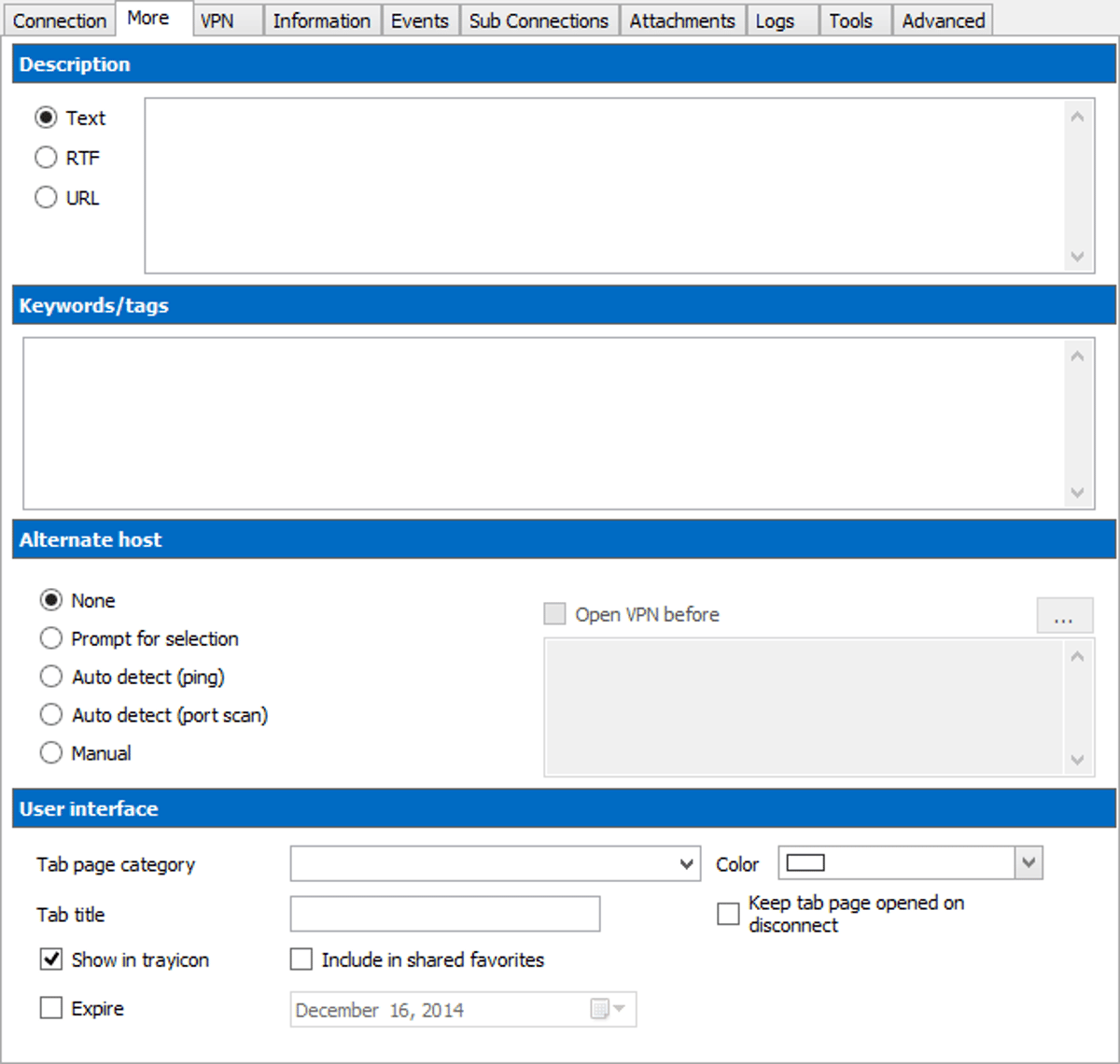The image size is (1120, 1064).
Task: Select the RTF description format
Action: click(x=46, y=157)
